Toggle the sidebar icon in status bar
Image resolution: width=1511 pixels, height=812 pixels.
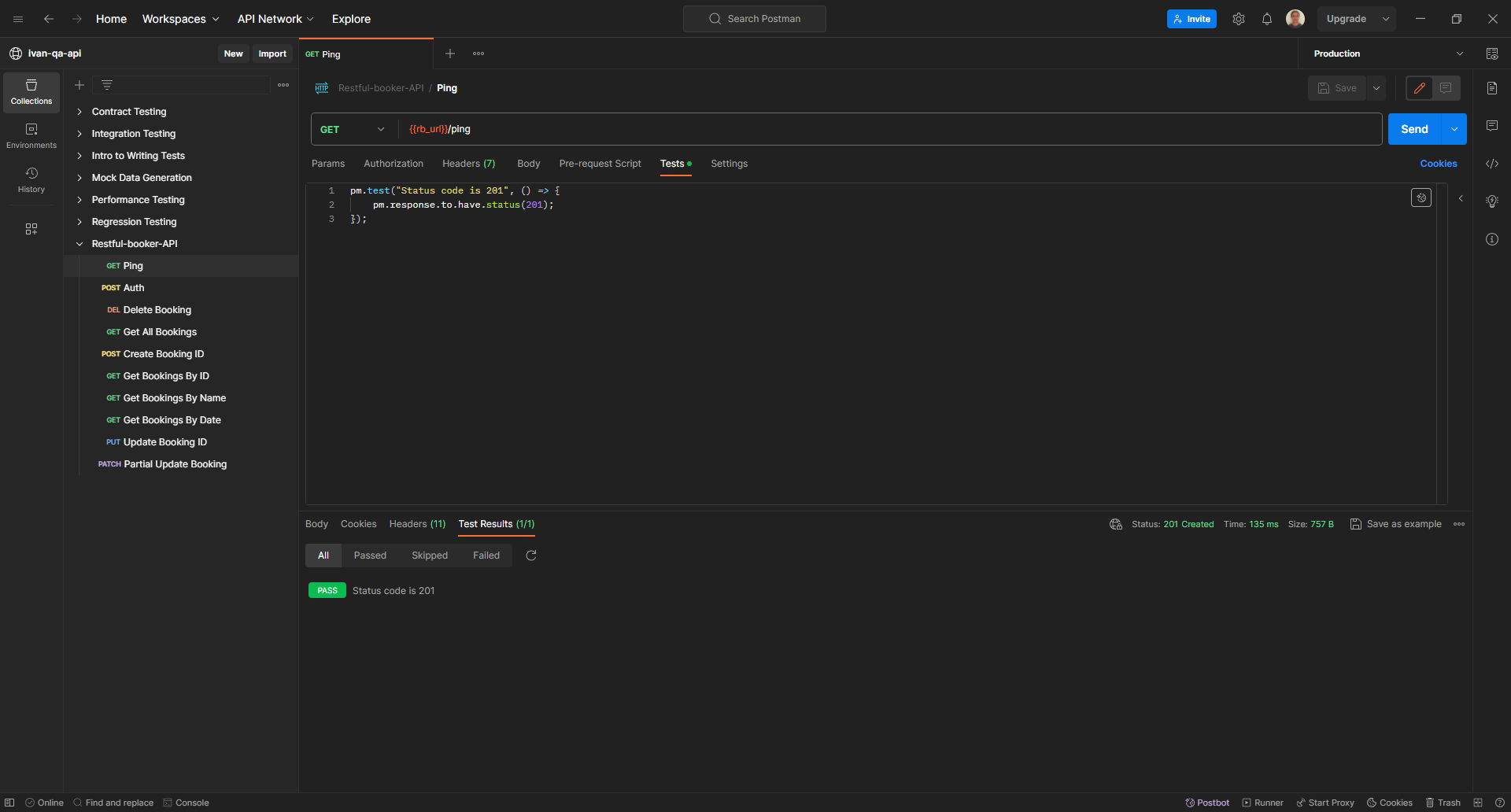click(9, 803)
